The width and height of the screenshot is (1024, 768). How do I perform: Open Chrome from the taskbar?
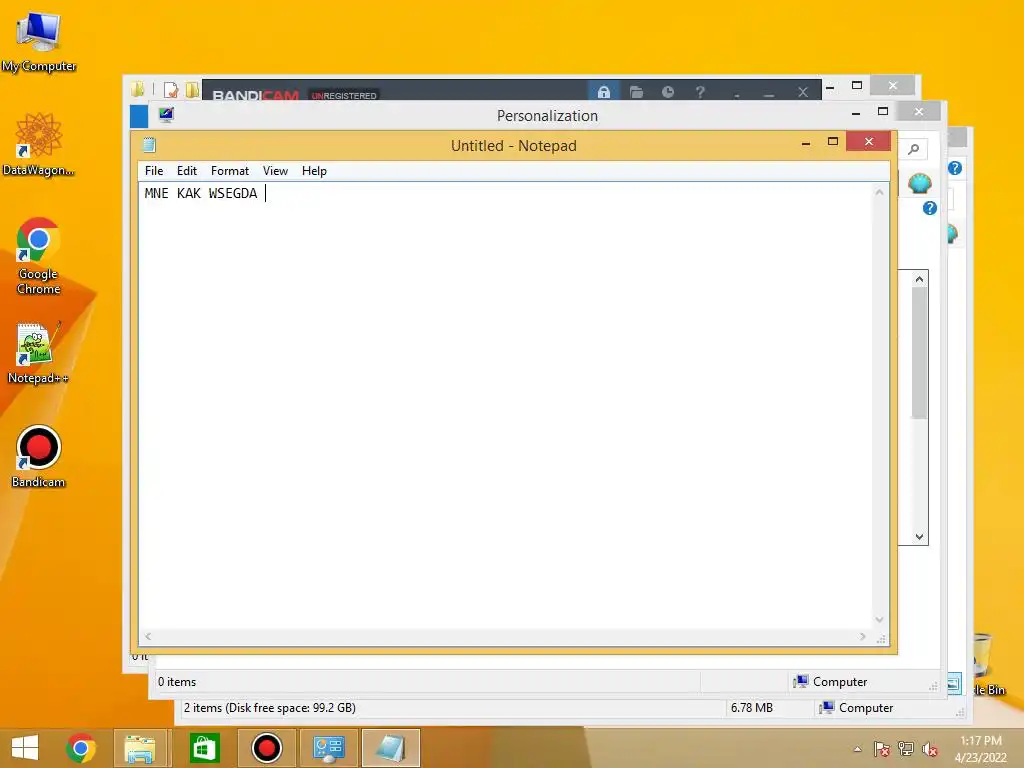tap(81, 748)
